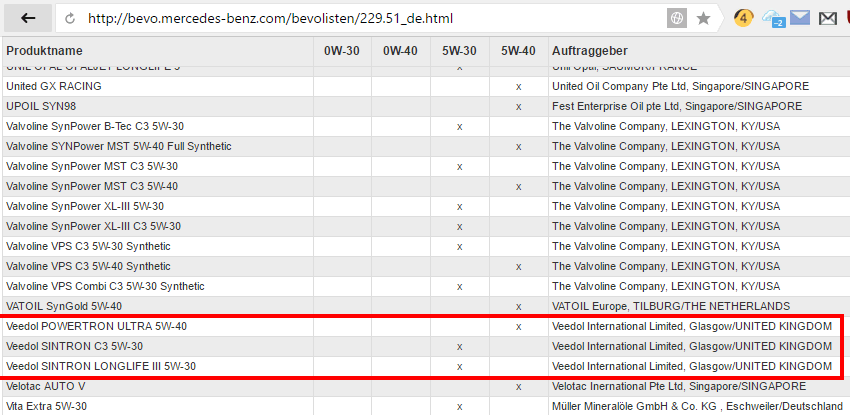This screenshot has width=850, height=415.
Task: Click the globe translate icon in address bar
Action: point(677,18)
